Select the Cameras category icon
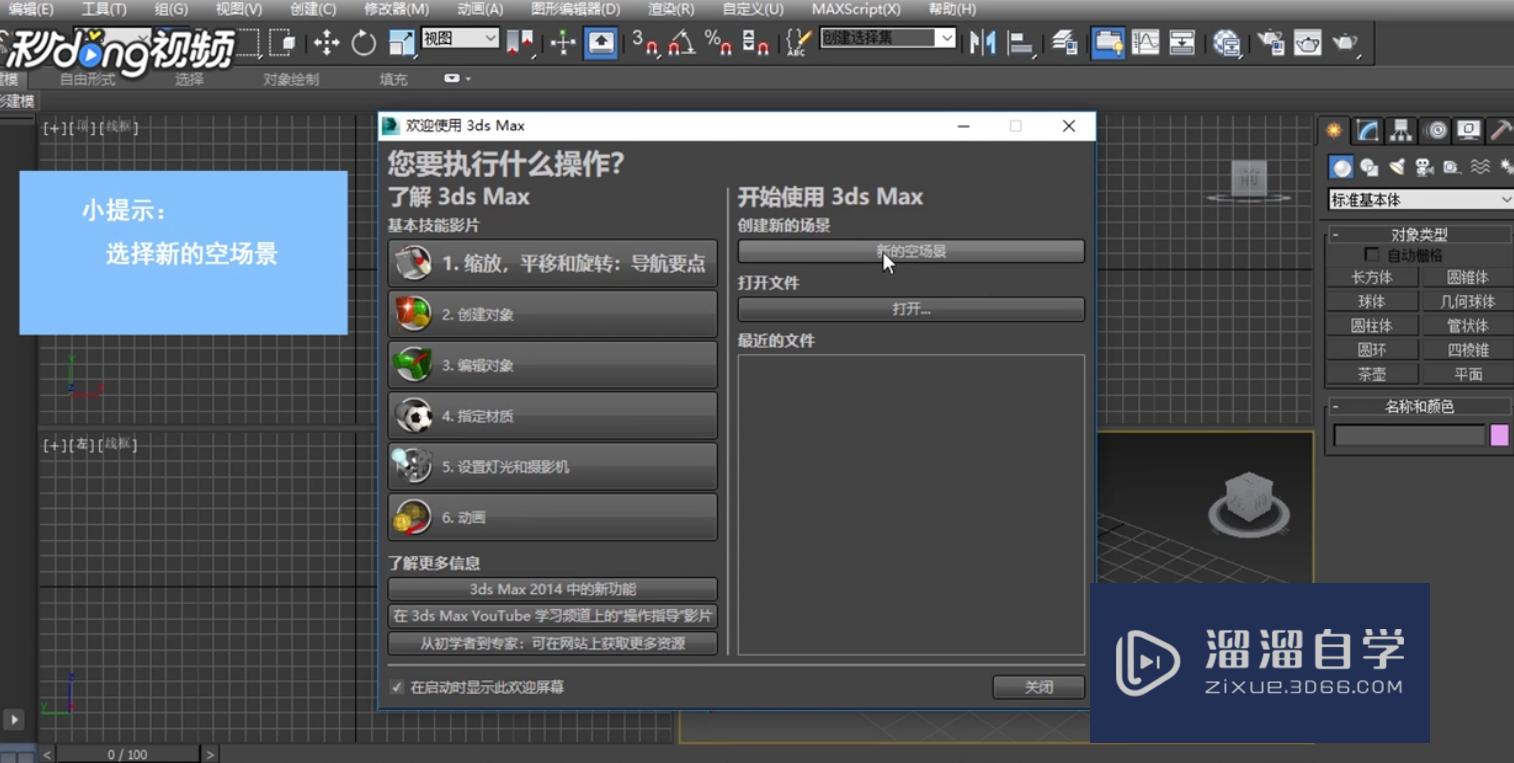The height and width of the screenshot is (763, 1514). [1424, 167]
